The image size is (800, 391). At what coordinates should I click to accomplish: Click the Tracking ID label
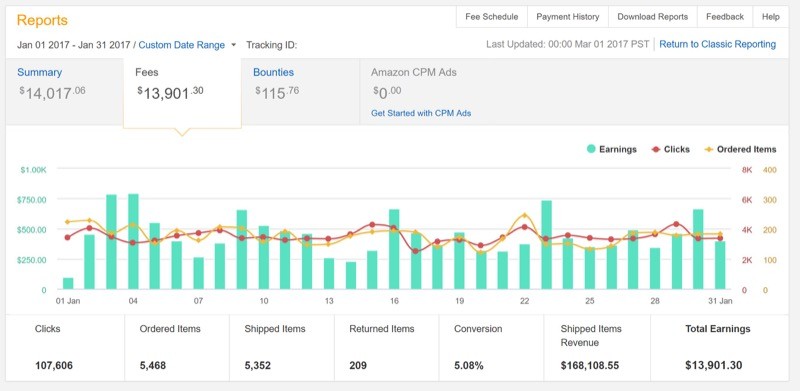(x=271, y=45)
